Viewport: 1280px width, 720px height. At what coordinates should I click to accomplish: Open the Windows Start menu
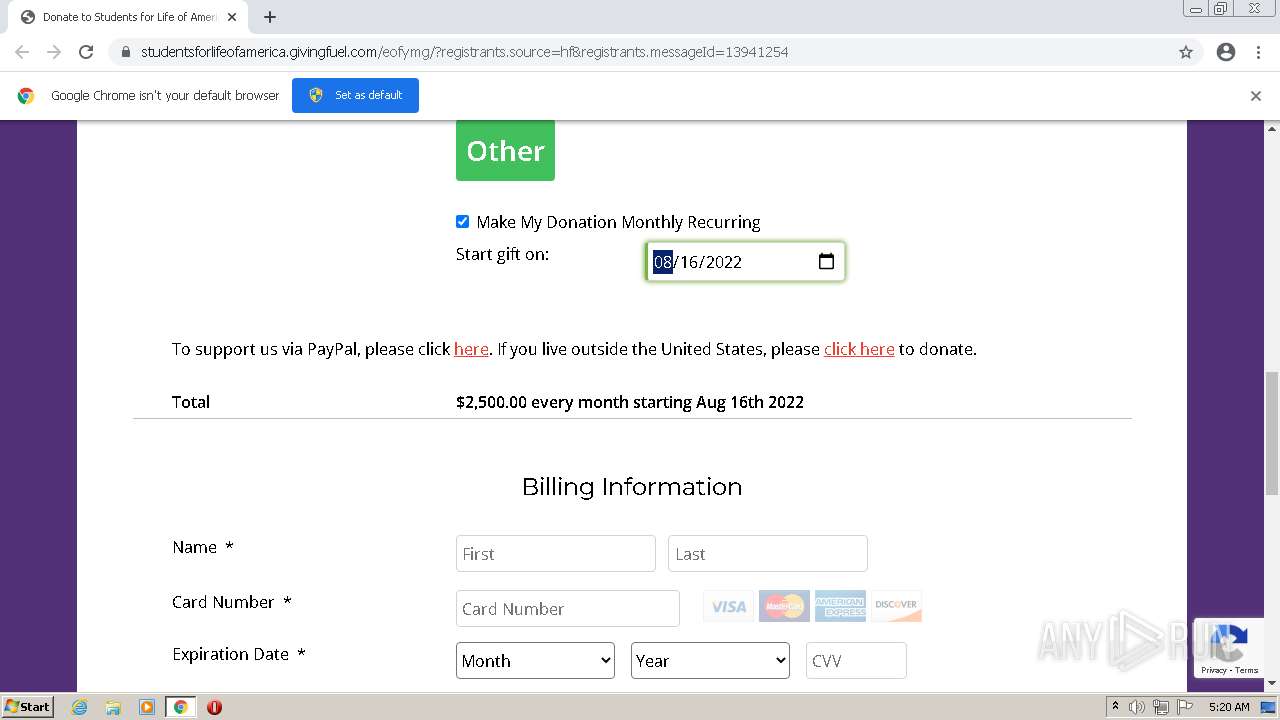tap(28, 707)
